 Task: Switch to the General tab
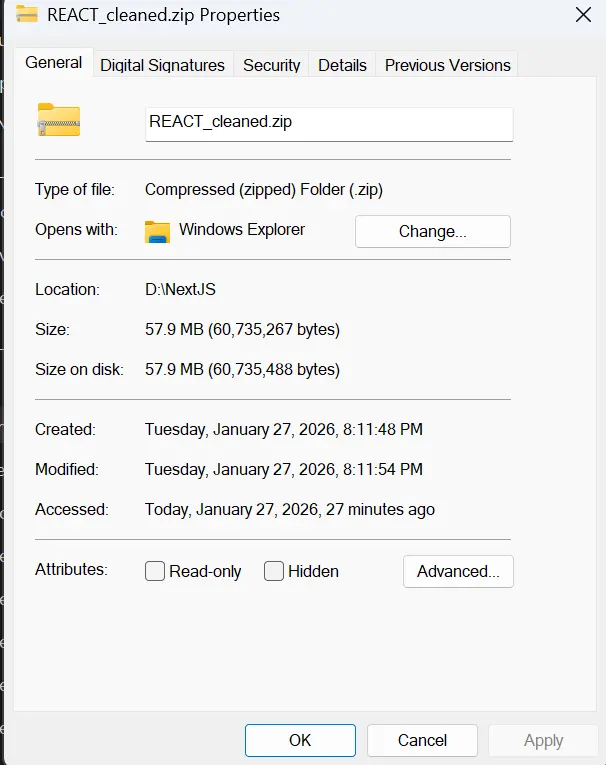[x=54, y=63]
